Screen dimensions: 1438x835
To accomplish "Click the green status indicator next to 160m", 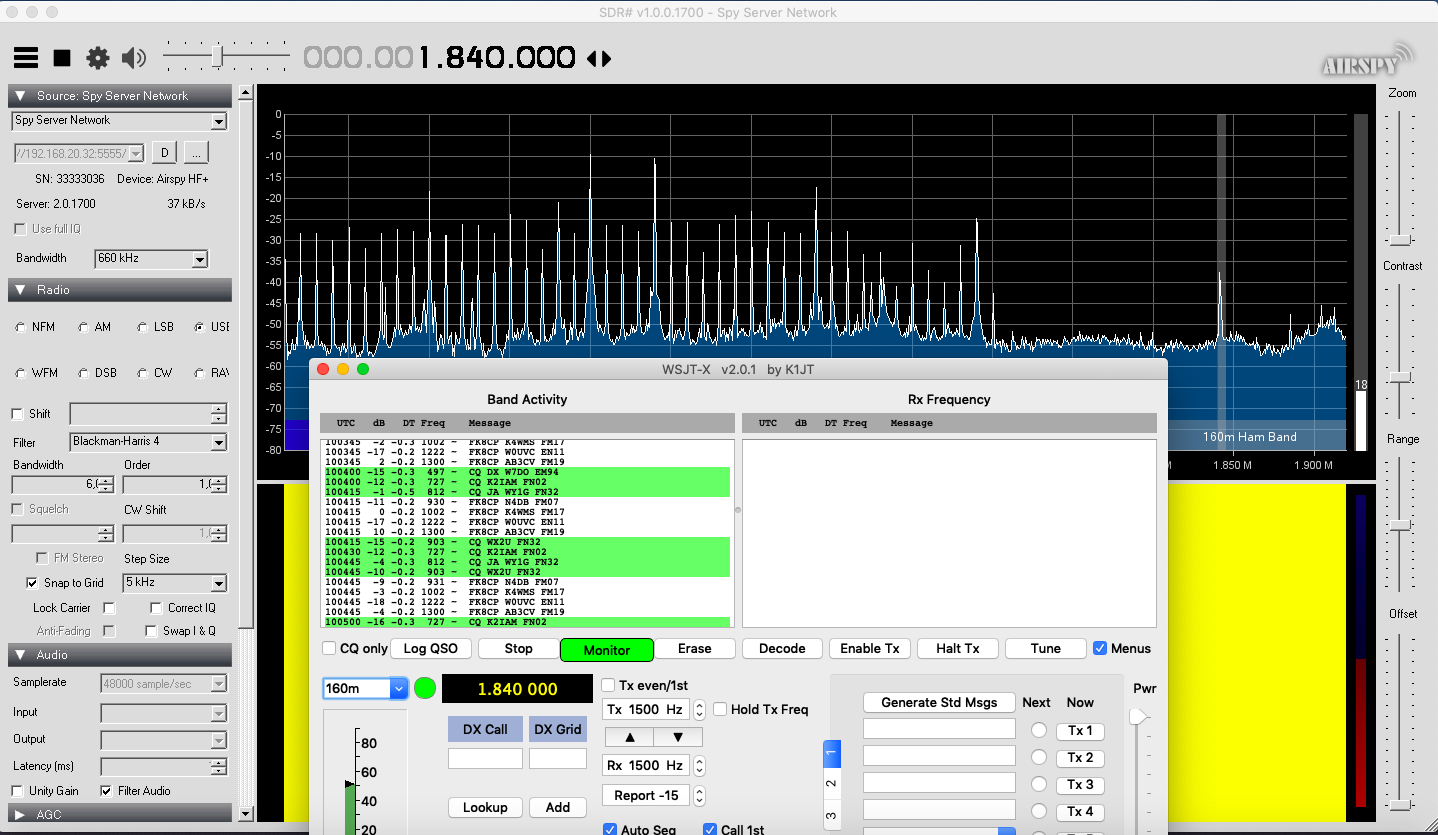I will point(425,688).
